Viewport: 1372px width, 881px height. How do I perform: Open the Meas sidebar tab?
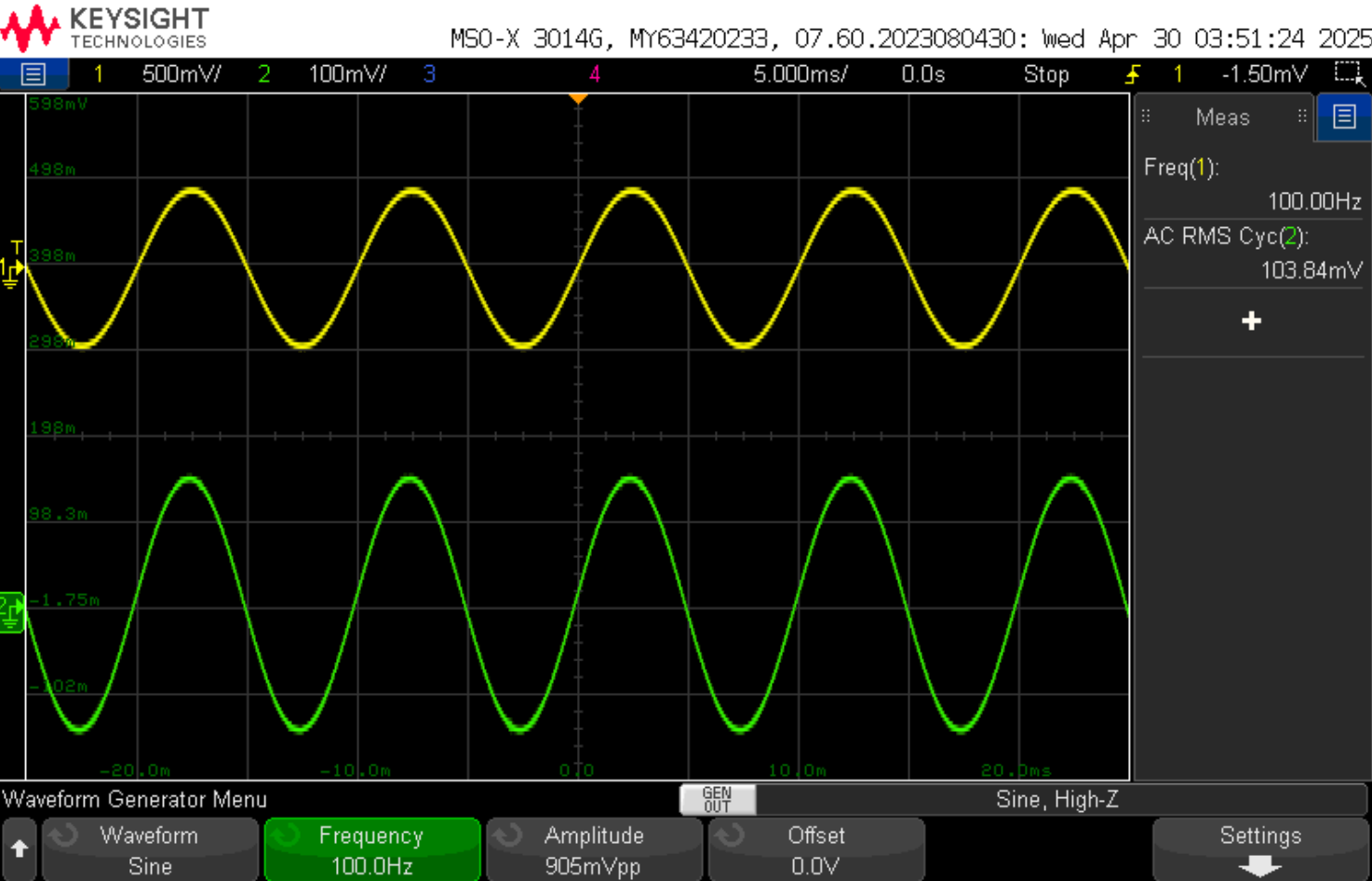click(1222, 117)
